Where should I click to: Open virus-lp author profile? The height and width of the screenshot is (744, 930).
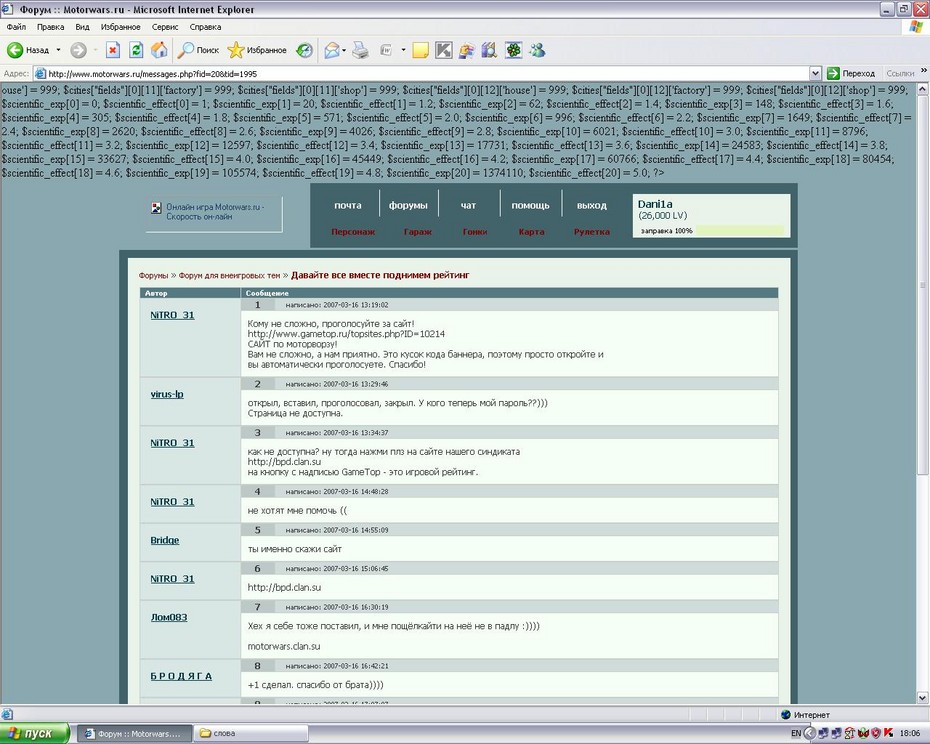pos(167,394)
